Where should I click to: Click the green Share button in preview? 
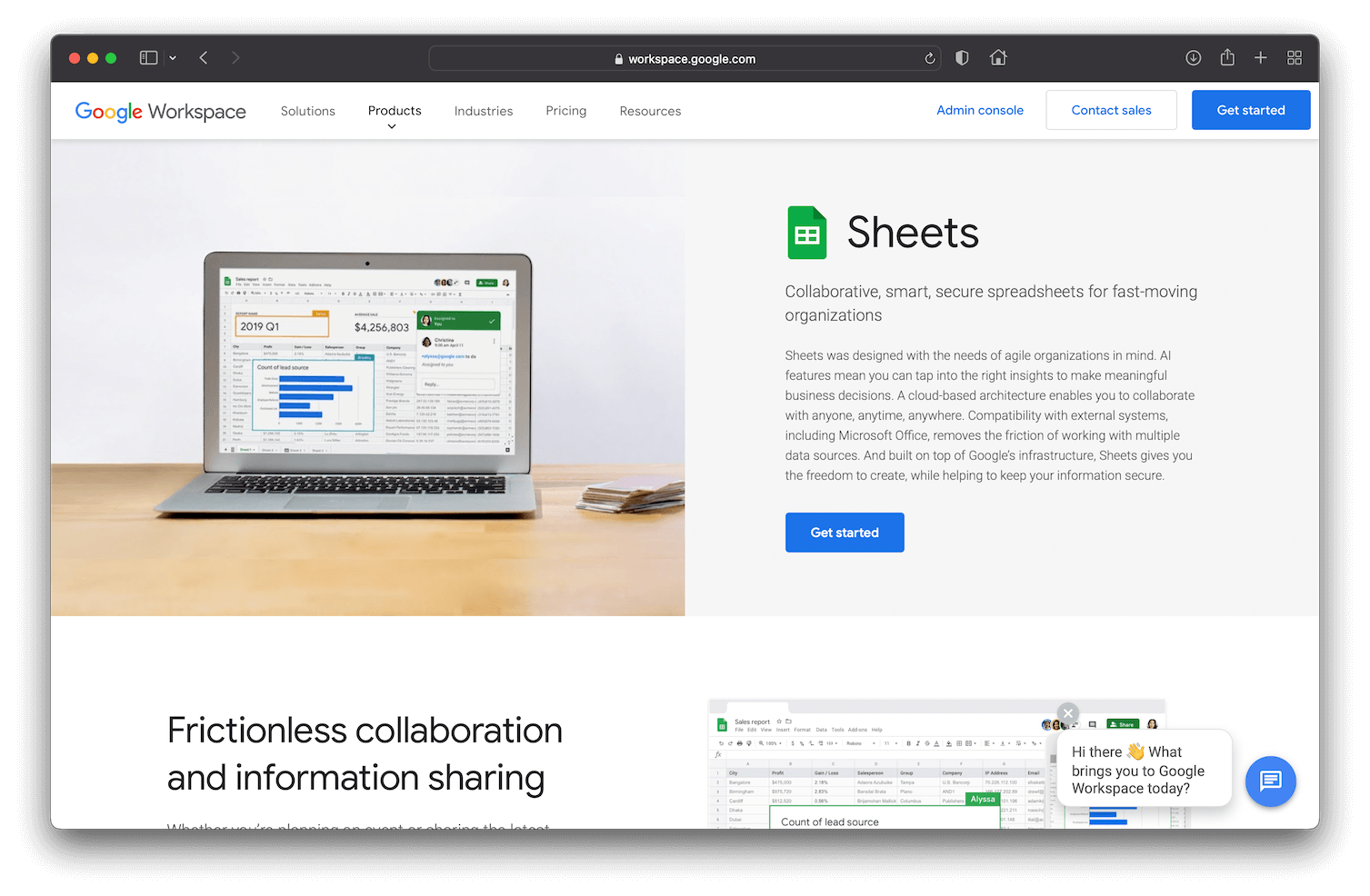click(1123, 724)
